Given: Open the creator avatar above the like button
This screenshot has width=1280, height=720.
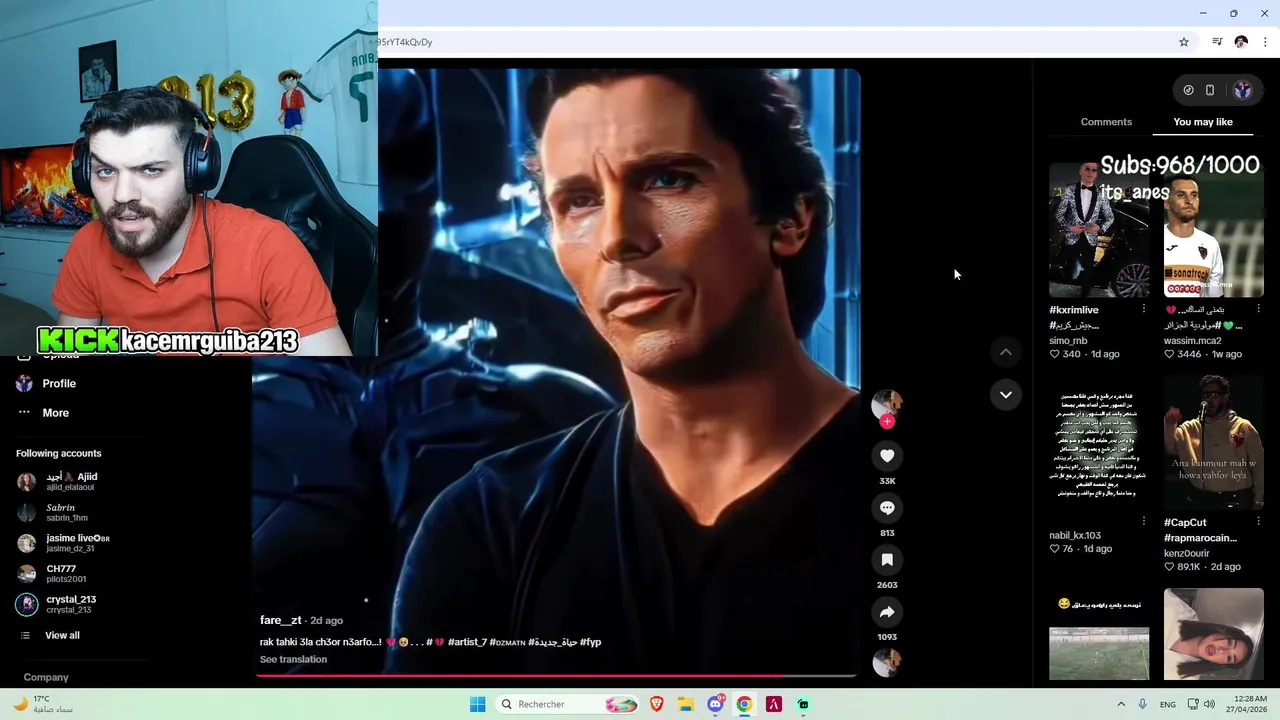Looking at the screenshot, I should [x=887, y=403].
